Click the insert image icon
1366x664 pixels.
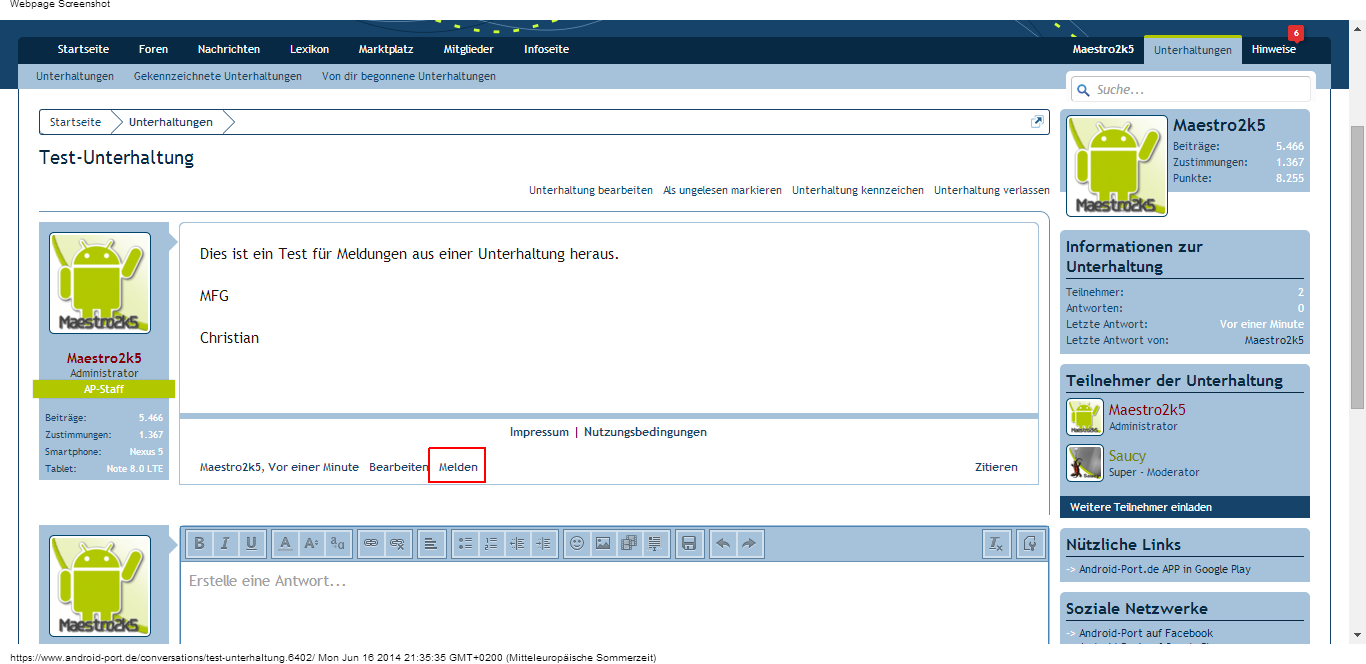tap(603, 543)
